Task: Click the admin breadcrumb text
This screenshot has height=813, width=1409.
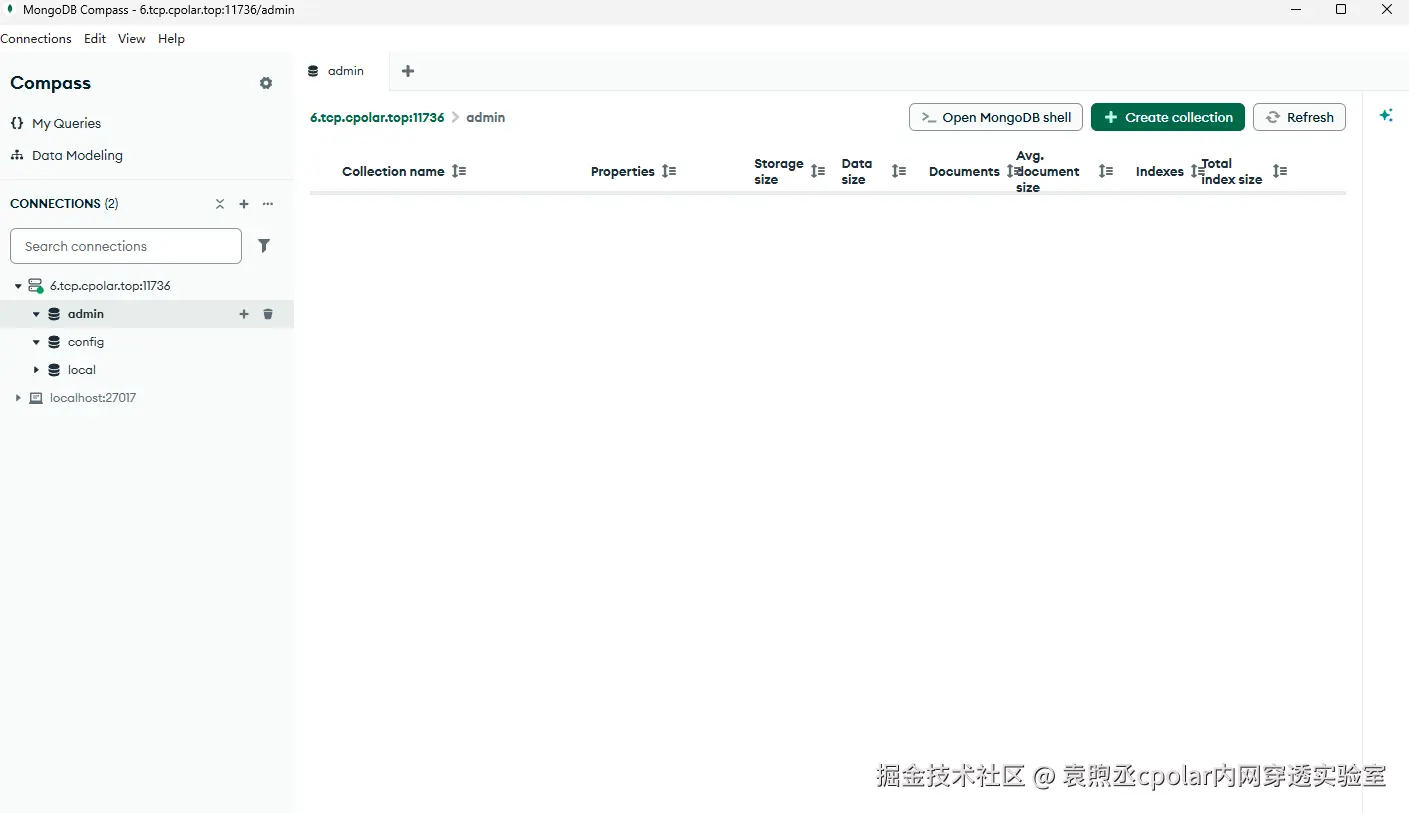Action: pyautogui.click(x=486, y=117)
